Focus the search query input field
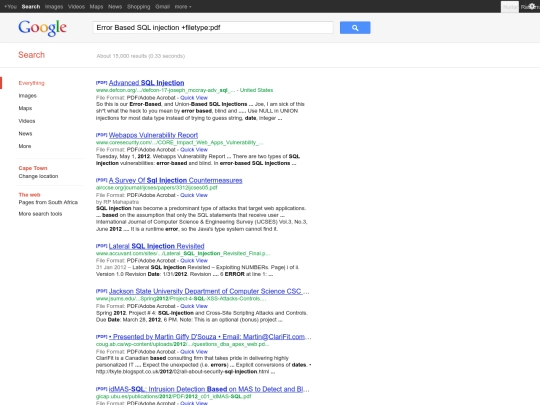Screen dimensions: 540x405 point(213,28)
